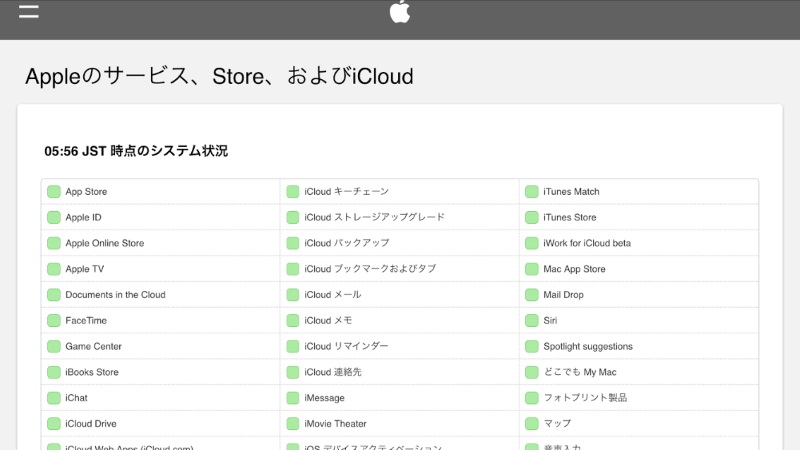This screenshot has height=450, width=800.
Task: Click the マップ label
Action: coord(557,423)
